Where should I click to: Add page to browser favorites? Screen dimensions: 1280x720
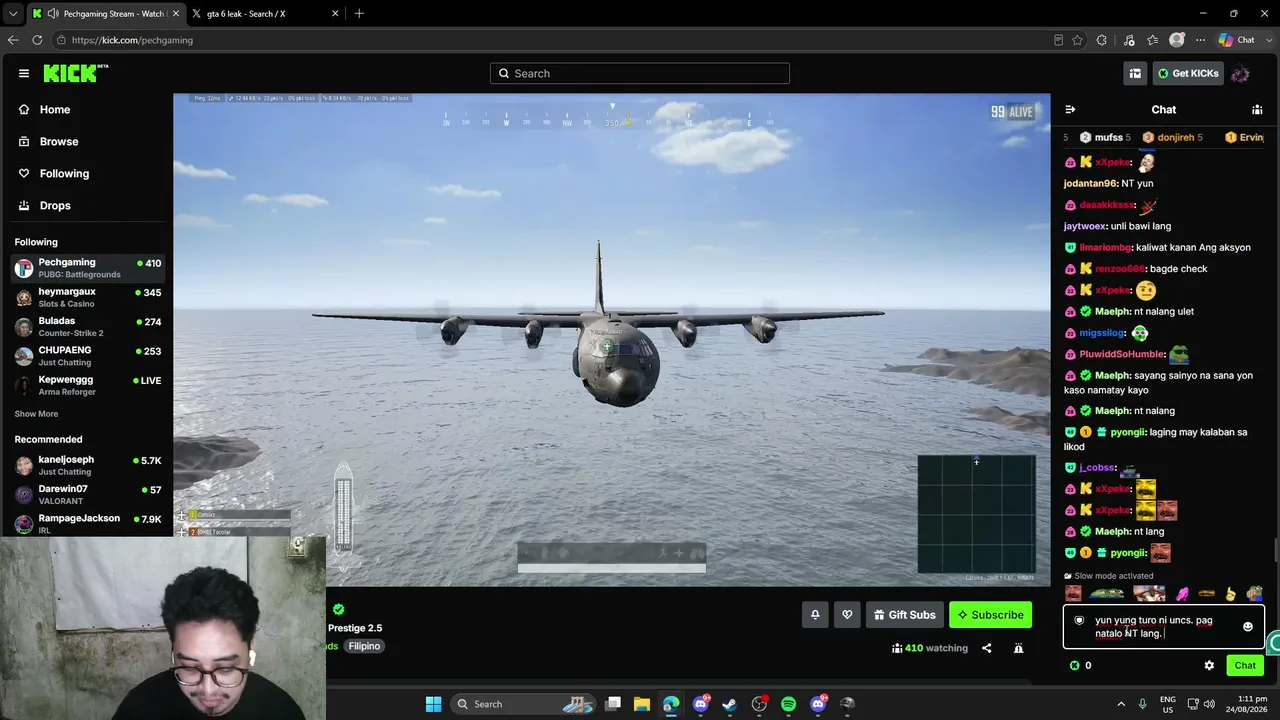click(1077, 40)
